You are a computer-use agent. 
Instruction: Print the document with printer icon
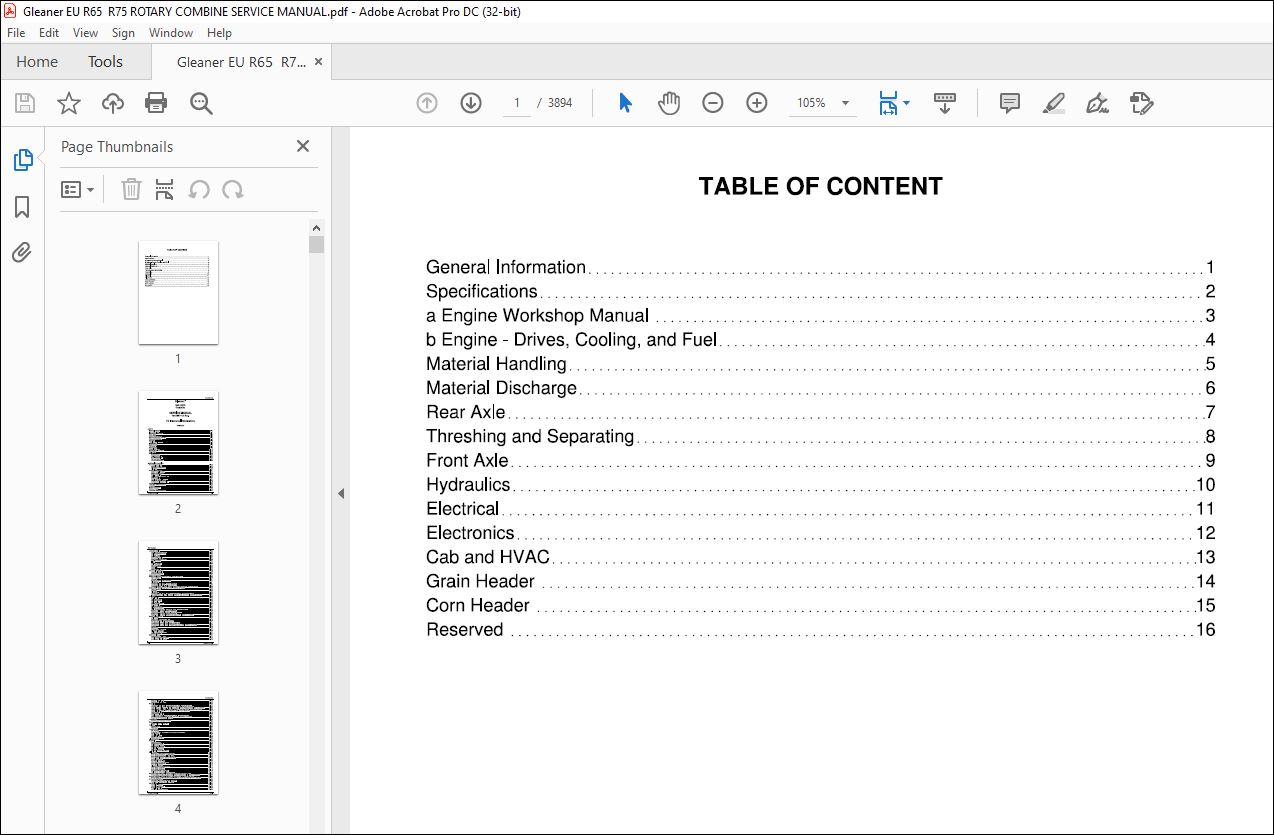point(156,103)
